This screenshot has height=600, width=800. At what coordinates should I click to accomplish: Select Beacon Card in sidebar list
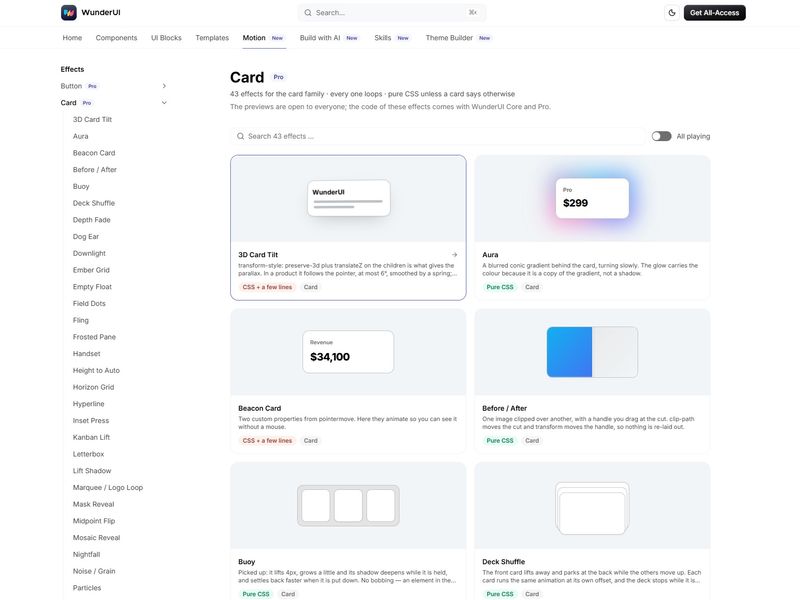pyautogui.click(x=94, y=153)
